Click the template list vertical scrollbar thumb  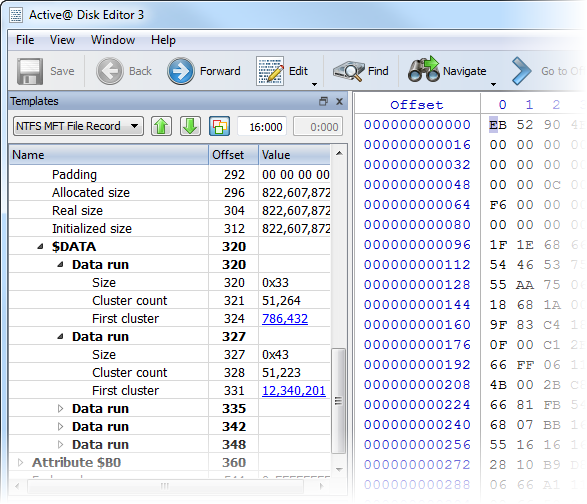click(338, 401)
